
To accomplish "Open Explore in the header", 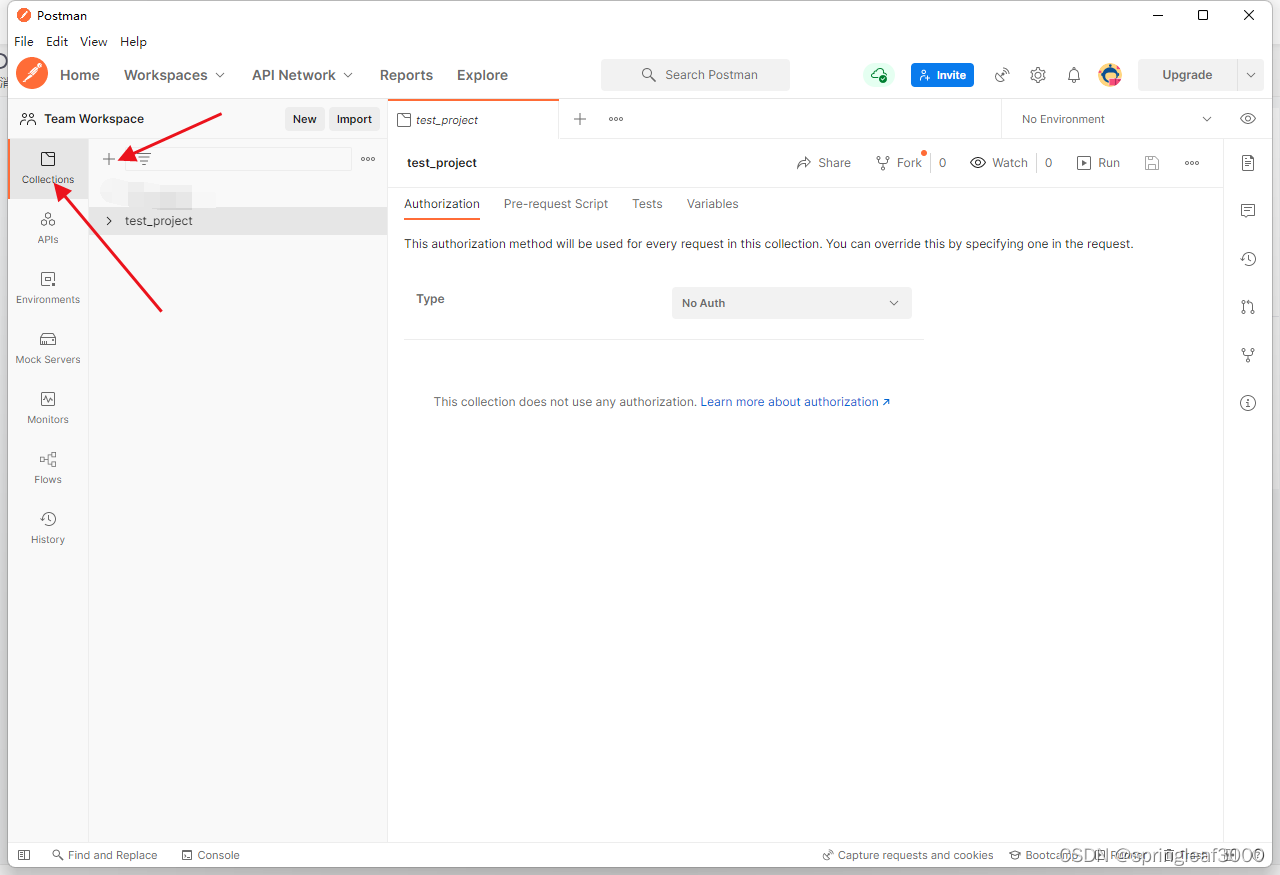I will (x=482, y=75).
